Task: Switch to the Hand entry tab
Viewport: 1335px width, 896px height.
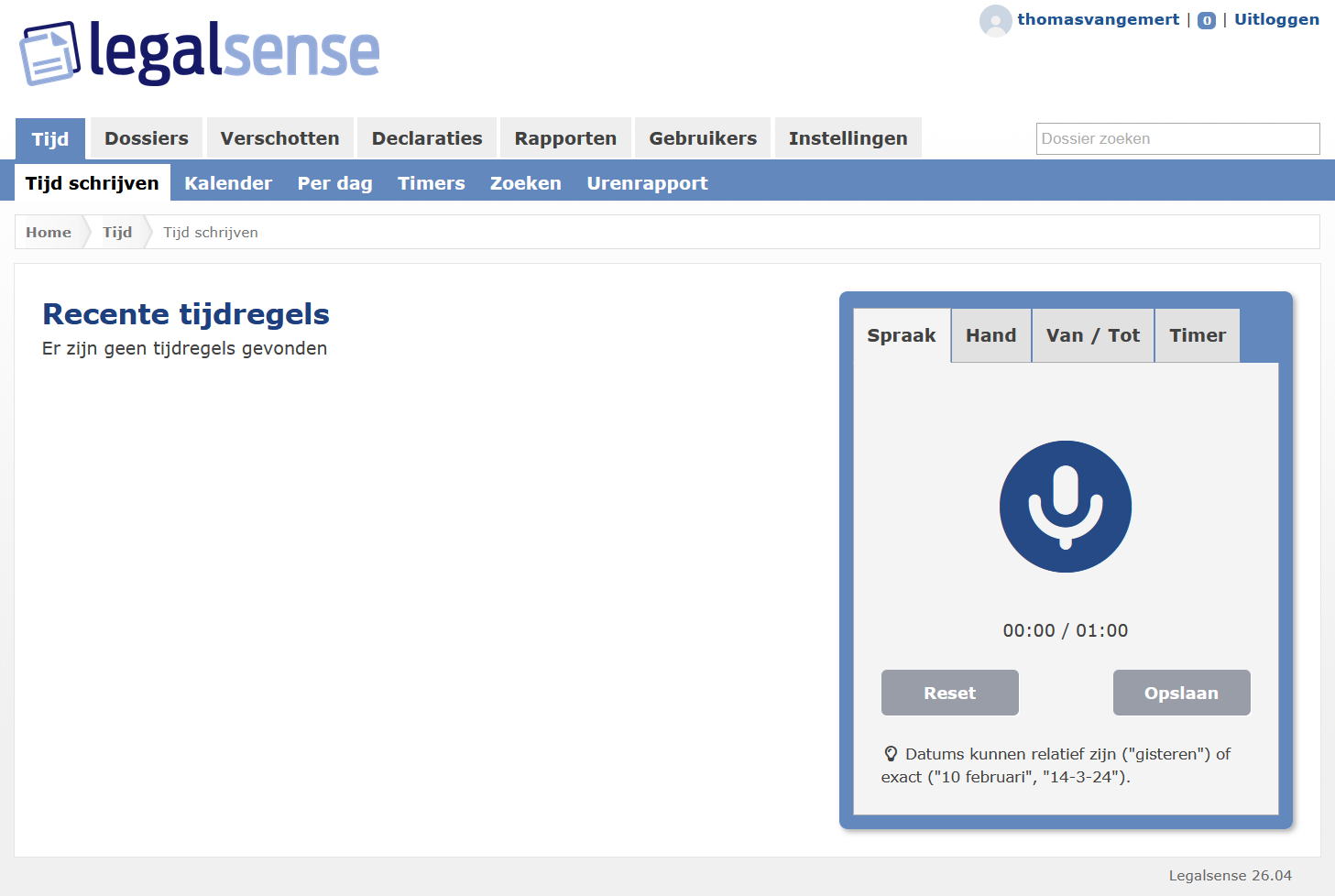Action: tap(991, 335)
